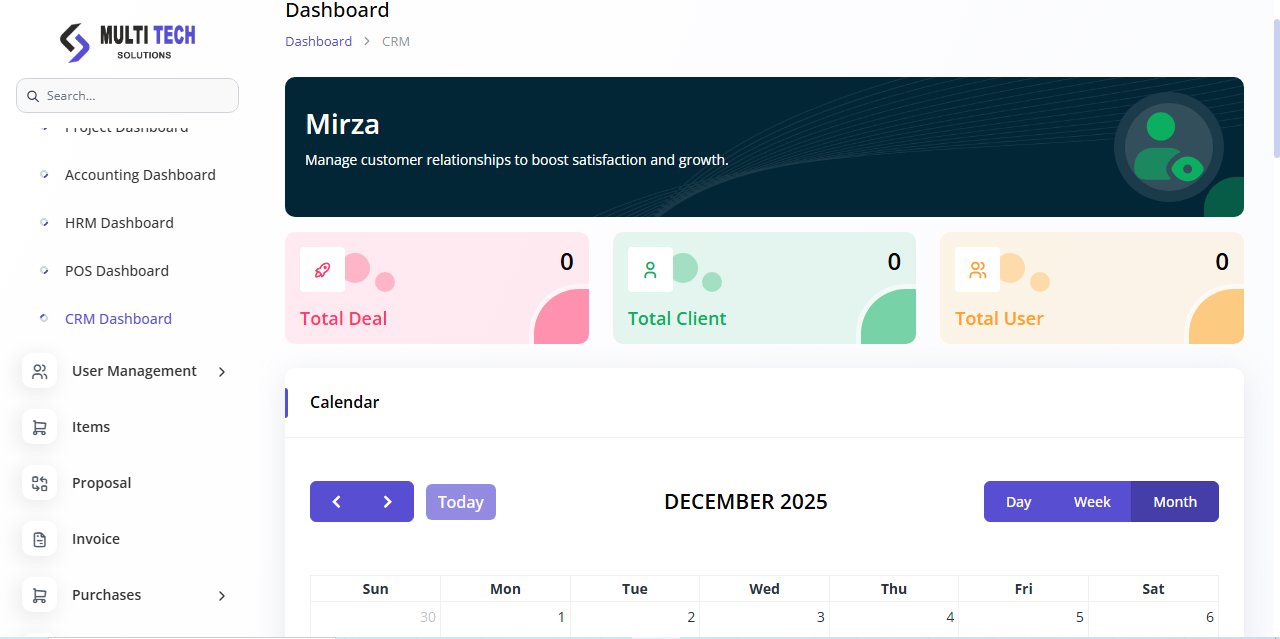The width and height of the screenshot is (1280, 639).
Task: Click the Total Deal rocket icon
Action: 322,269
